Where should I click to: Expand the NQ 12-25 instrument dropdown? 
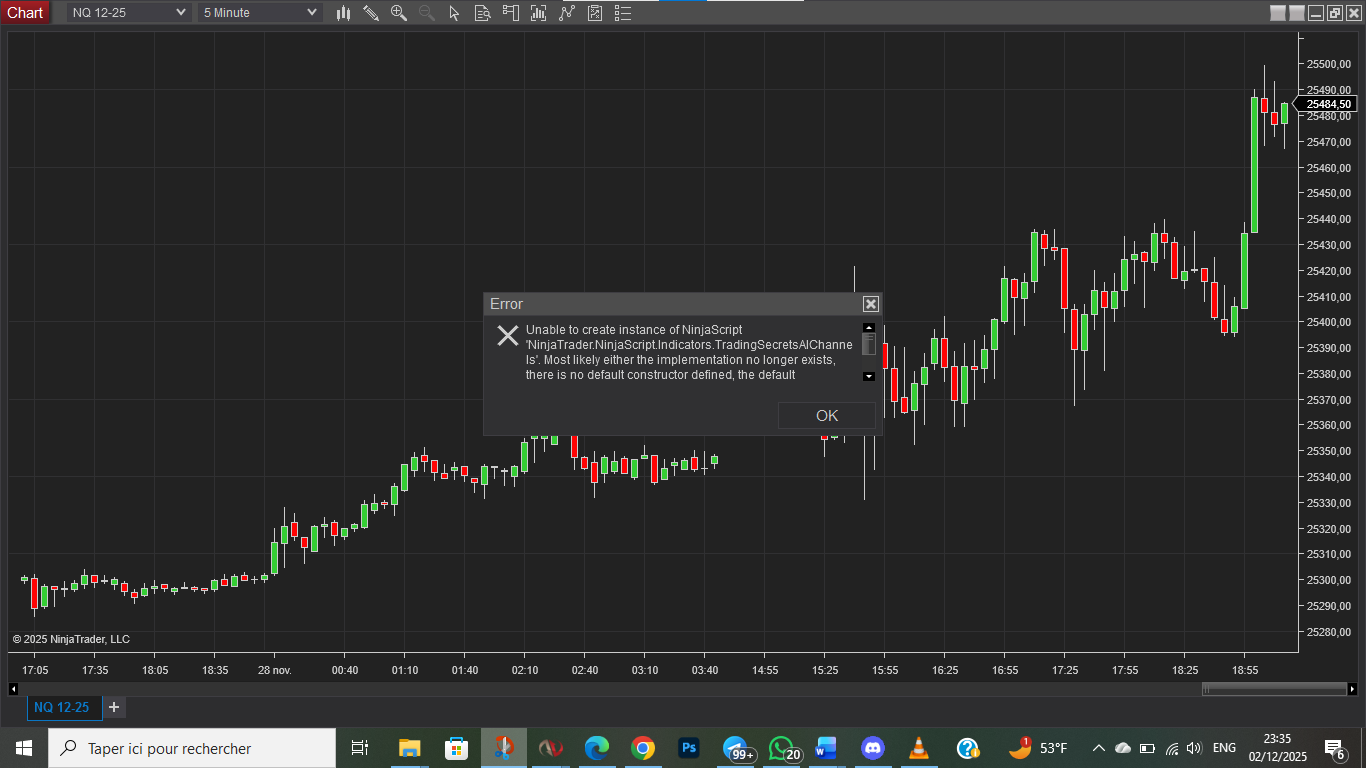click(x=181, y=13)
